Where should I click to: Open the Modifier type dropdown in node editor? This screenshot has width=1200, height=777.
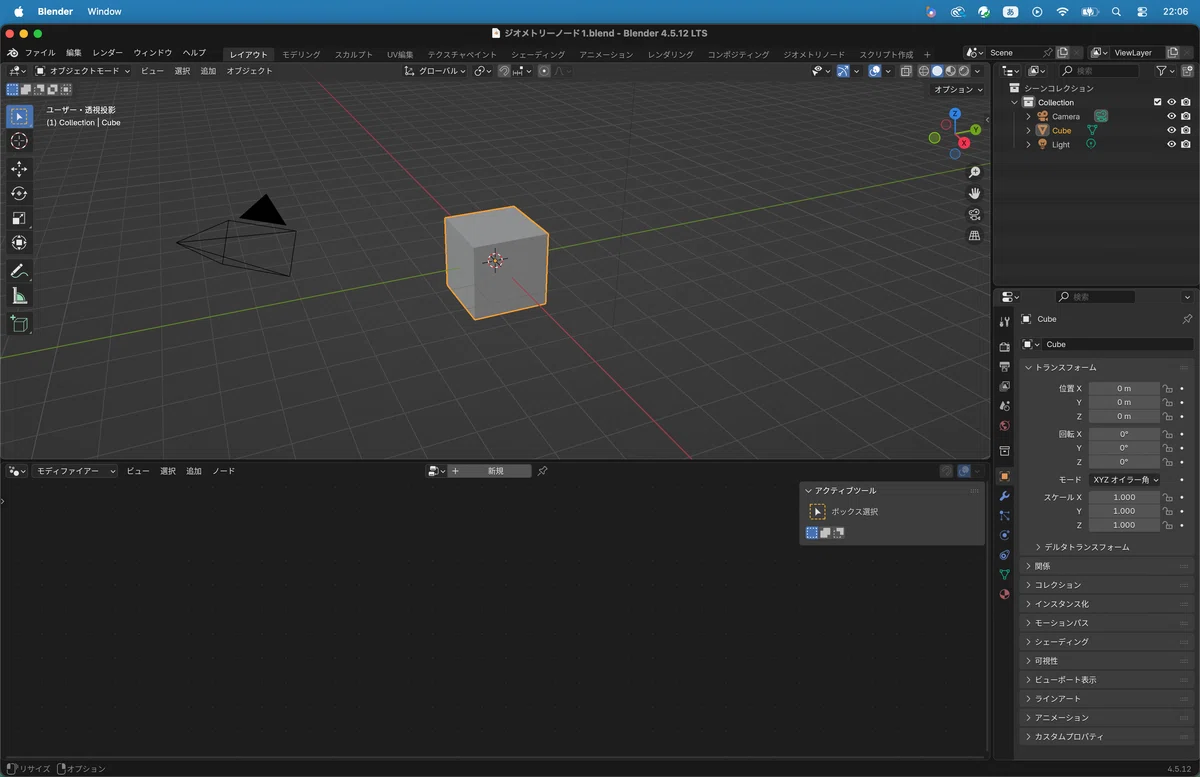75,471
